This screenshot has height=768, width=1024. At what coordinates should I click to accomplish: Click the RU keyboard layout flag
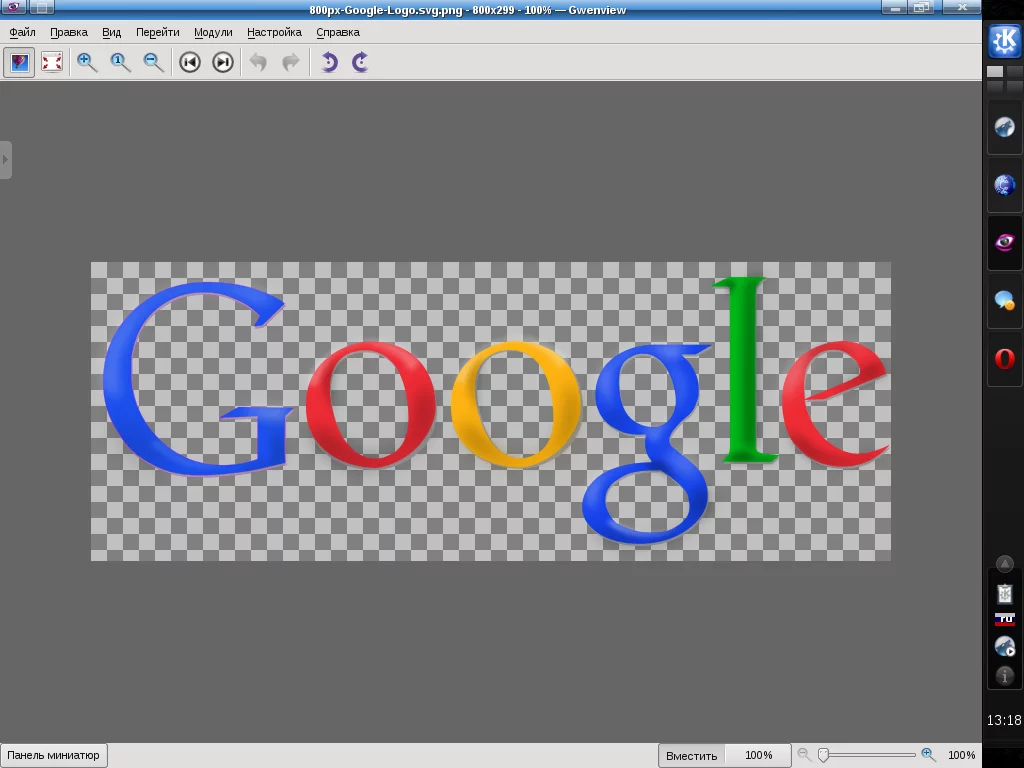click(1004, 619)
